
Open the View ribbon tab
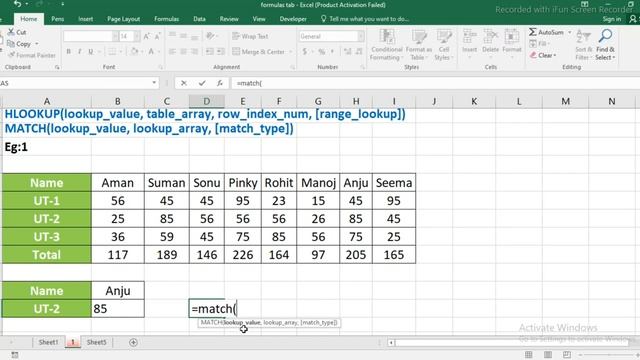click(x=259, y=19)
